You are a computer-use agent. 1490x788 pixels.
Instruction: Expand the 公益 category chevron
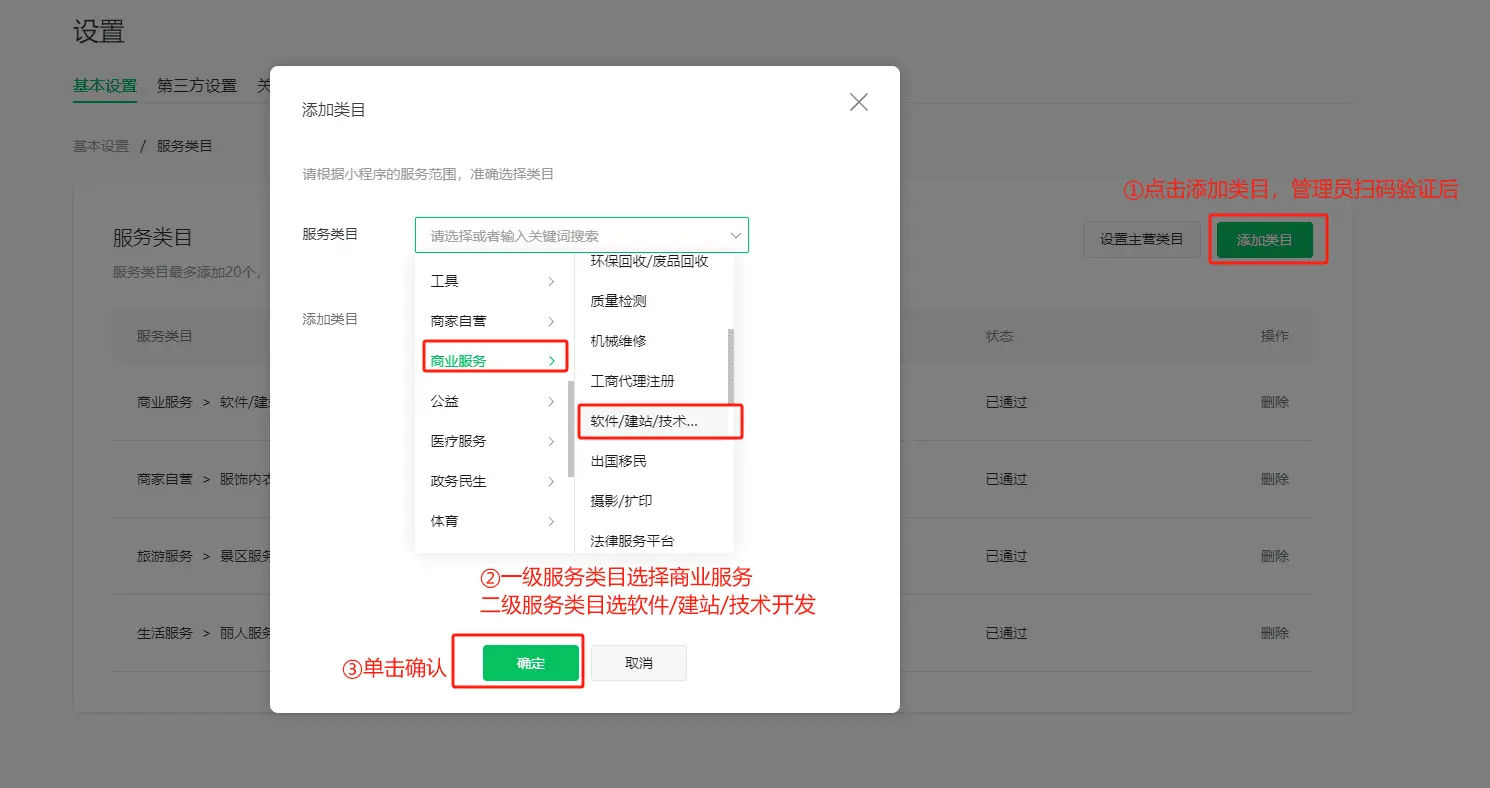pos(551,402)
